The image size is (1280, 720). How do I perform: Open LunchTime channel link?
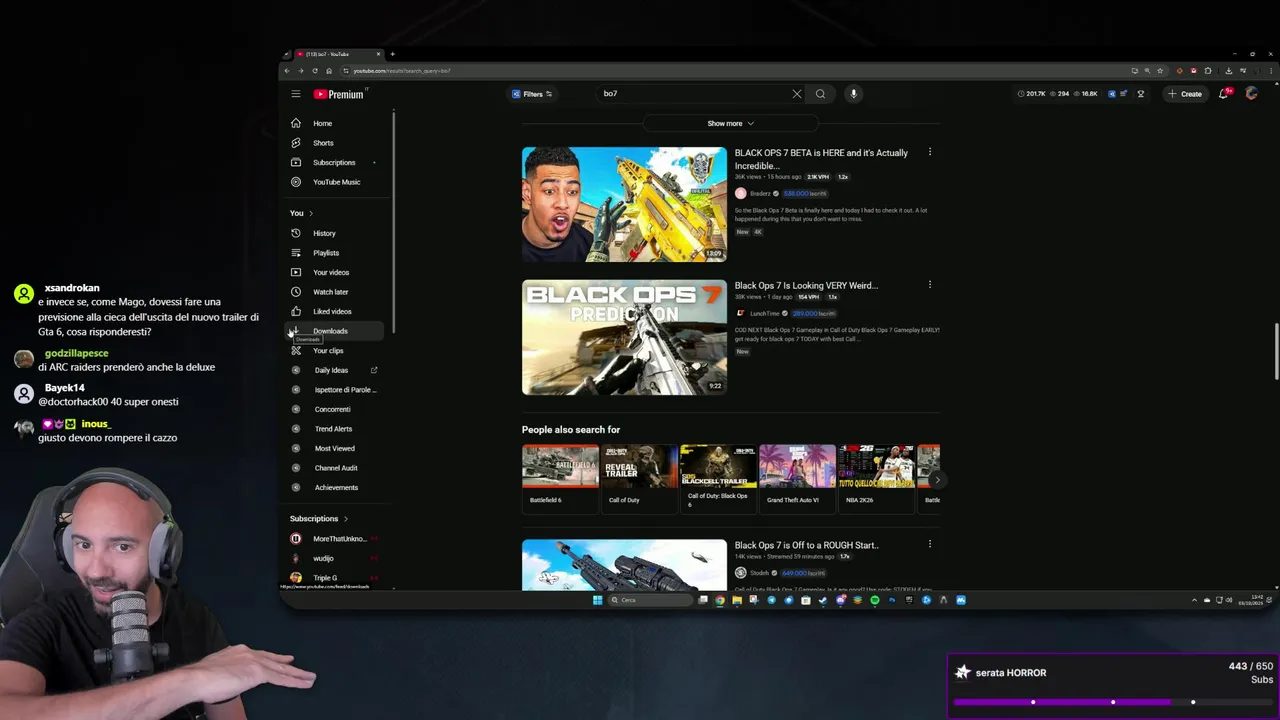[765, 313]
